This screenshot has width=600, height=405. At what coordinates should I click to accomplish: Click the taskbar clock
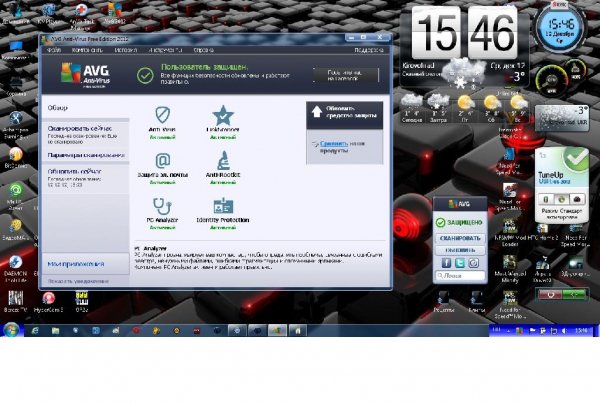click(582, 330)
